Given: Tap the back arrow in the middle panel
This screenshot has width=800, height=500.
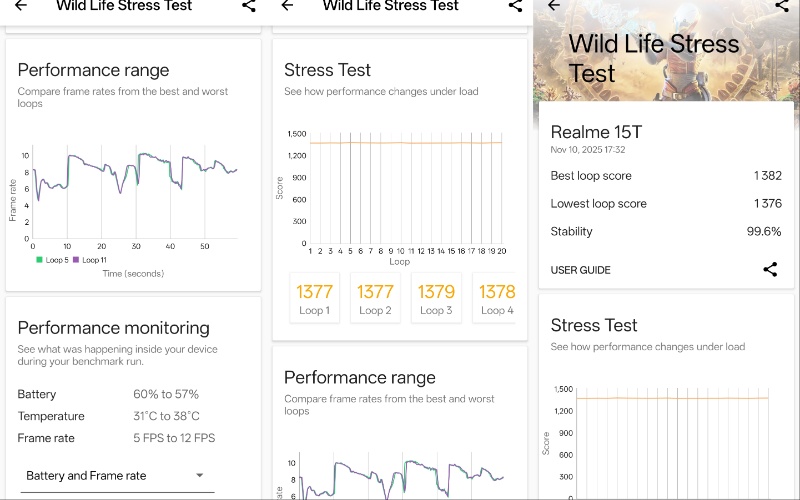Looking at the screenshot, I should [287, 6].
